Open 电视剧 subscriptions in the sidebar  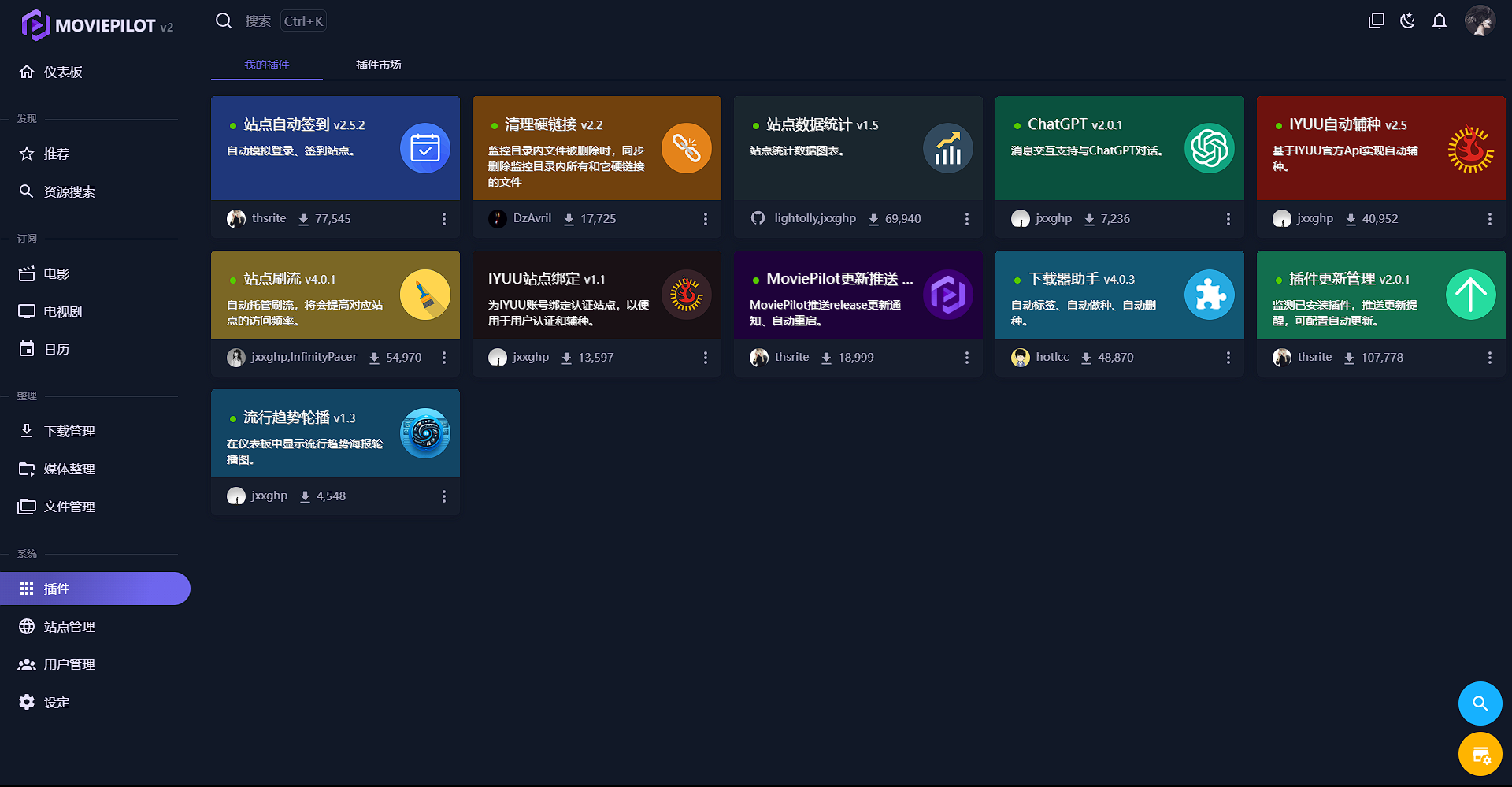pos(94,311)
